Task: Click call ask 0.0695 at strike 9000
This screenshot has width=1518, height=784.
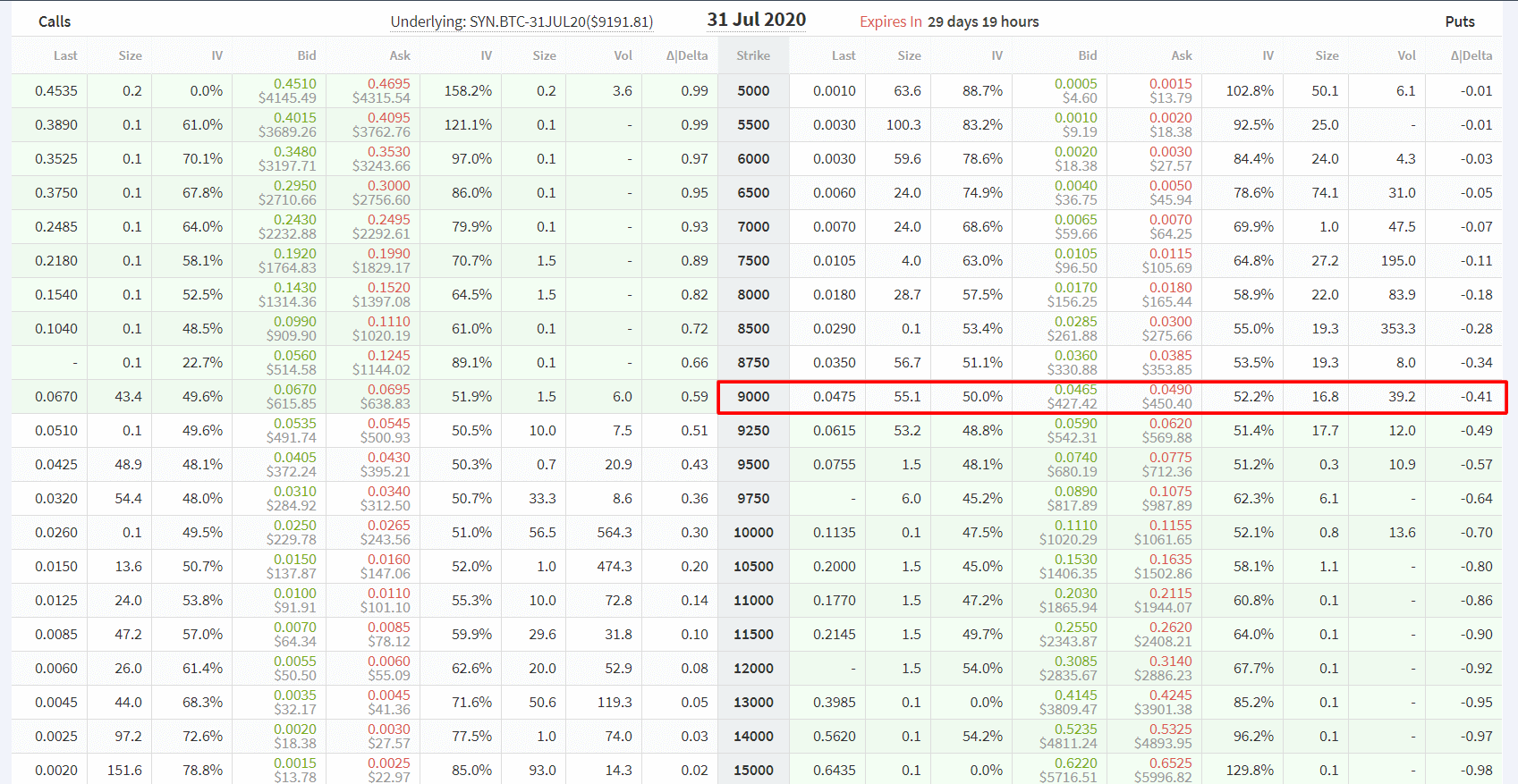Action: click(x=389, y=390)
